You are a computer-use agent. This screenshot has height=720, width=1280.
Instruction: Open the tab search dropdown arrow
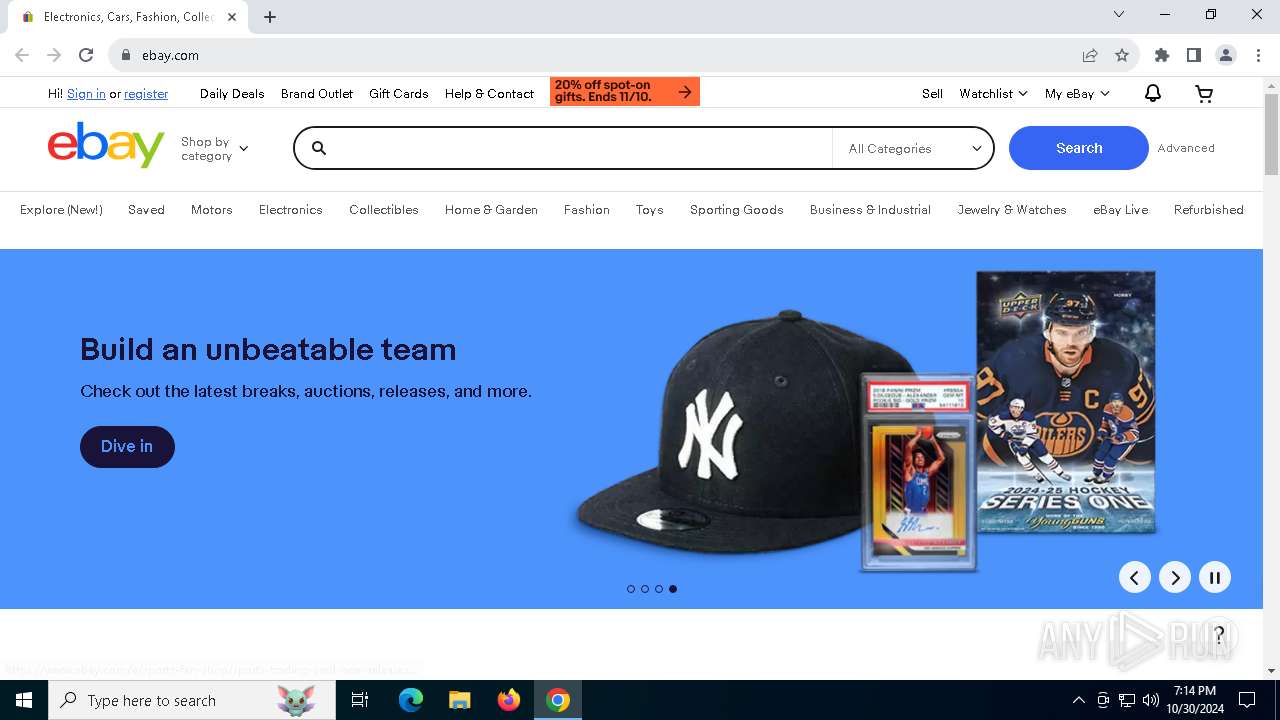1119,14
